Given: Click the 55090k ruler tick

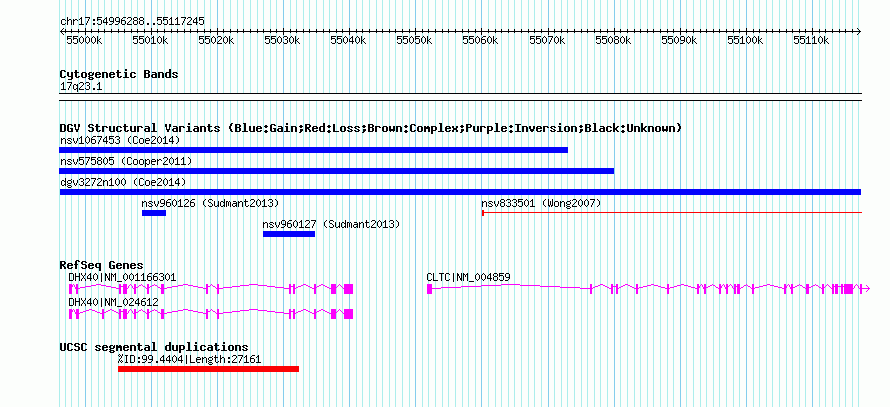Looking at the screenshot, I should click(x=679, y=40).
